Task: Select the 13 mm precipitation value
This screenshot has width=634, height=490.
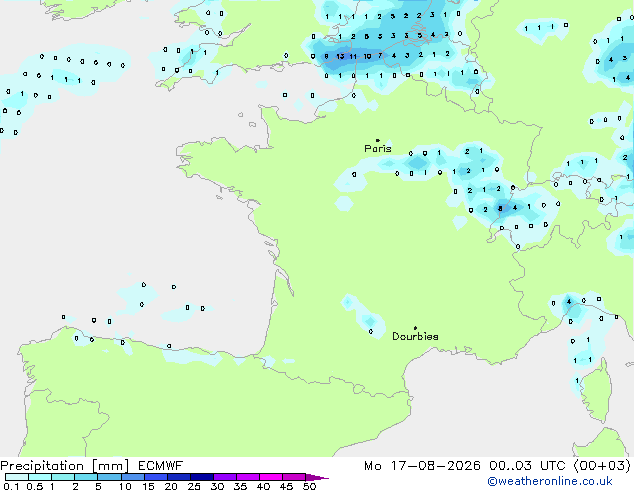Action: [340, 56]
